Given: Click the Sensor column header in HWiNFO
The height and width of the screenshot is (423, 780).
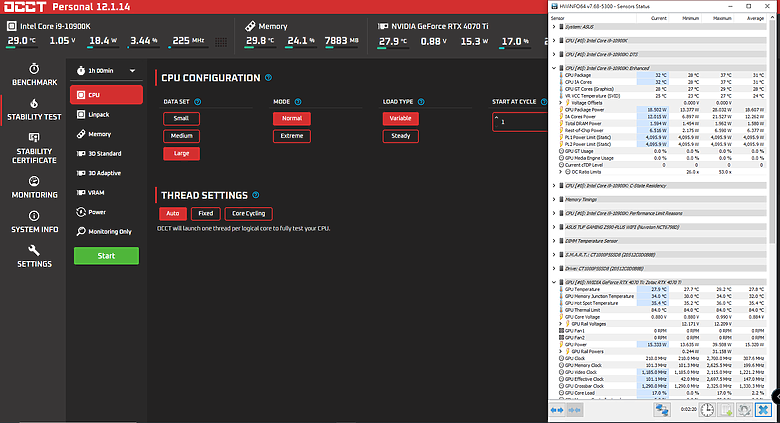Looking at the screenshot, I should [592, 18].
